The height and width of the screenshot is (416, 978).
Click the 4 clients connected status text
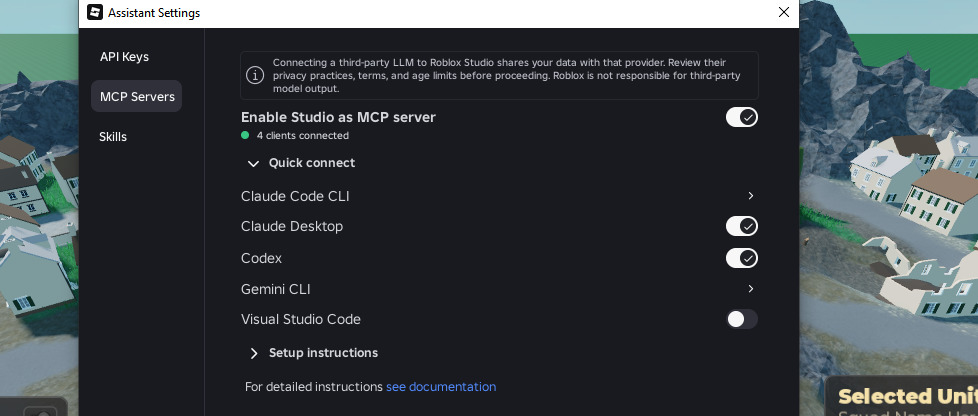click(x=303, y=135)
